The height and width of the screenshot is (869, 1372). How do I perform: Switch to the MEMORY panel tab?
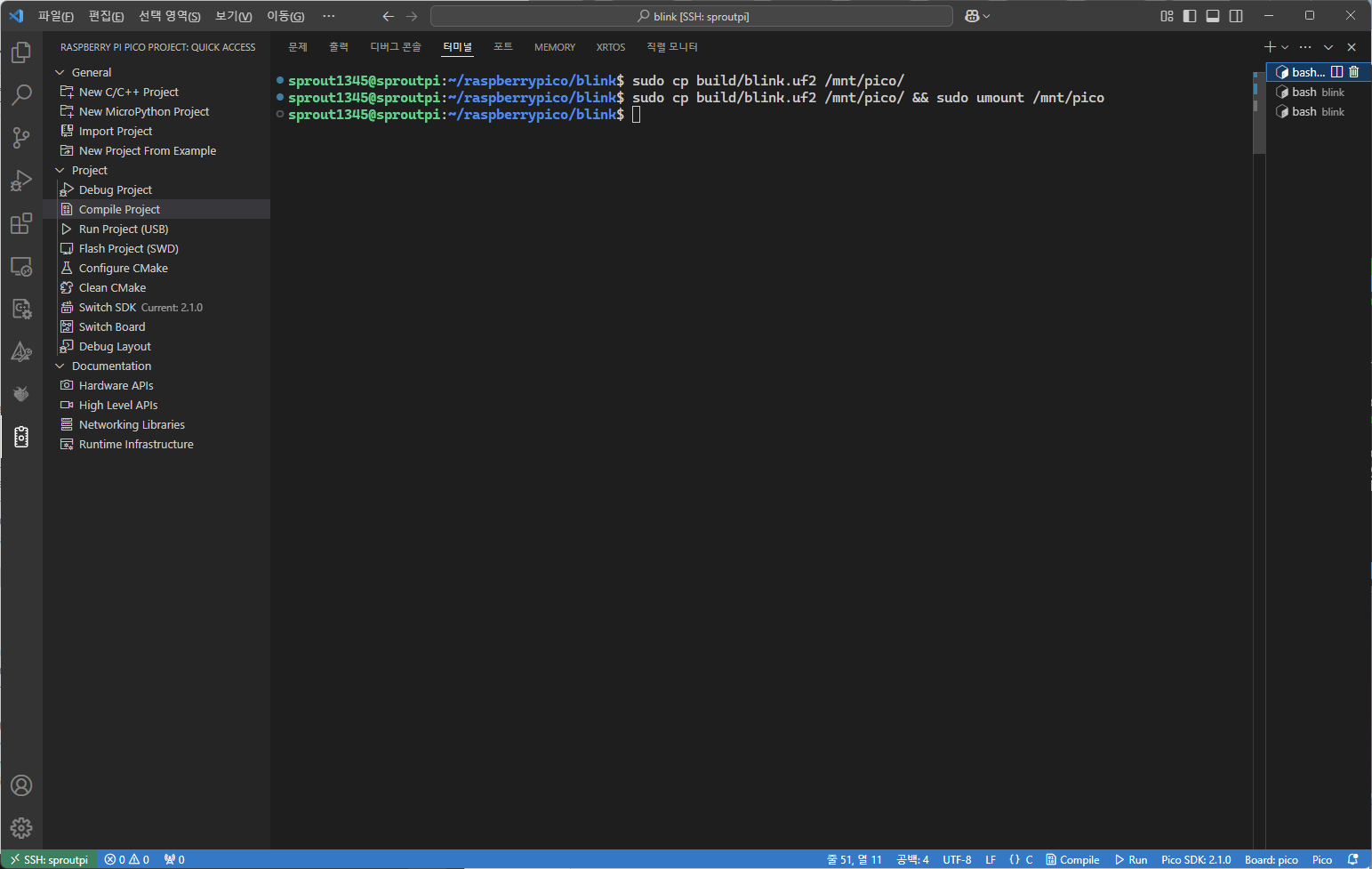(555, 47)
